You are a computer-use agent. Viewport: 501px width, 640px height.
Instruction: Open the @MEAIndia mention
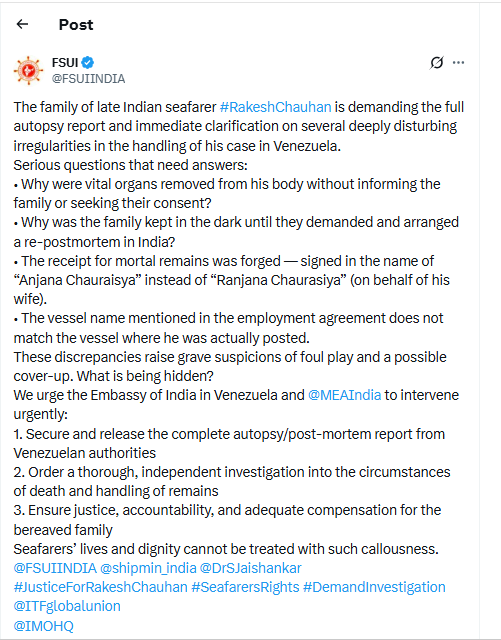pyautogui.click(x=345, y=395)
